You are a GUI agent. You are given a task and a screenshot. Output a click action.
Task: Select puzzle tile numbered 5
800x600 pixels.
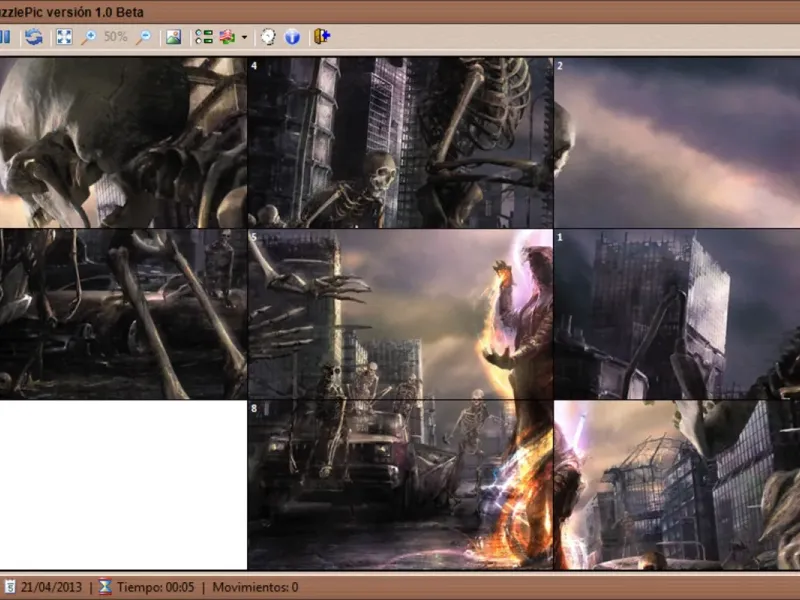(x=401, y=314)
